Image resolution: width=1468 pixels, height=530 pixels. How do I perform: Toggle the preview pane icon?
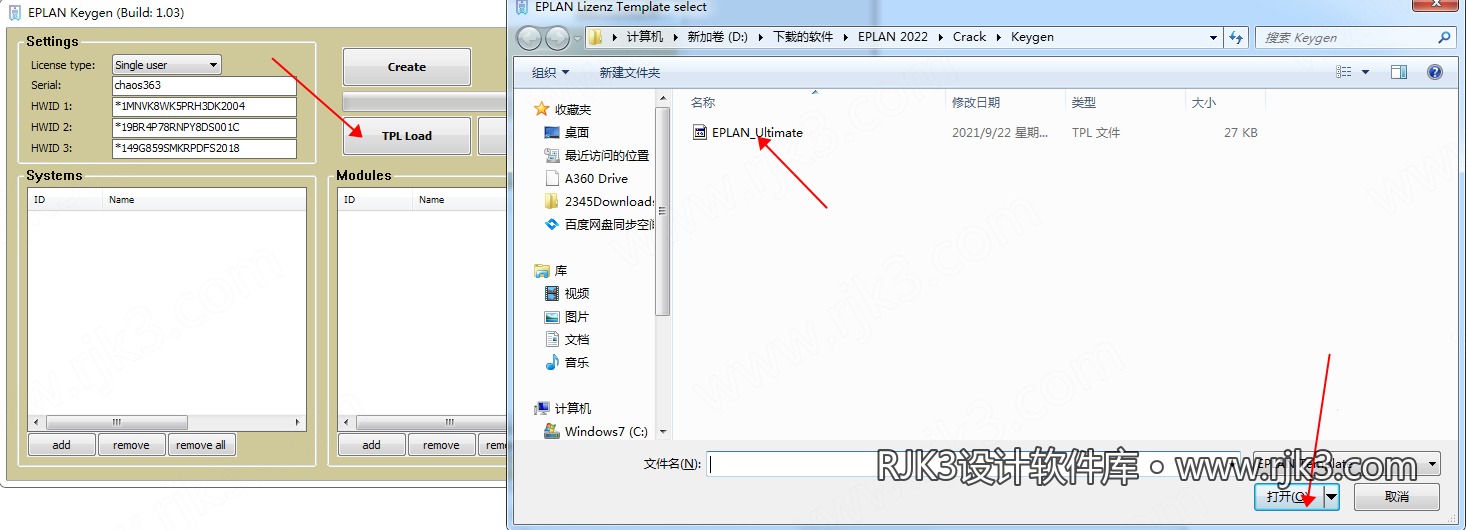click(x=1399, y=72)
